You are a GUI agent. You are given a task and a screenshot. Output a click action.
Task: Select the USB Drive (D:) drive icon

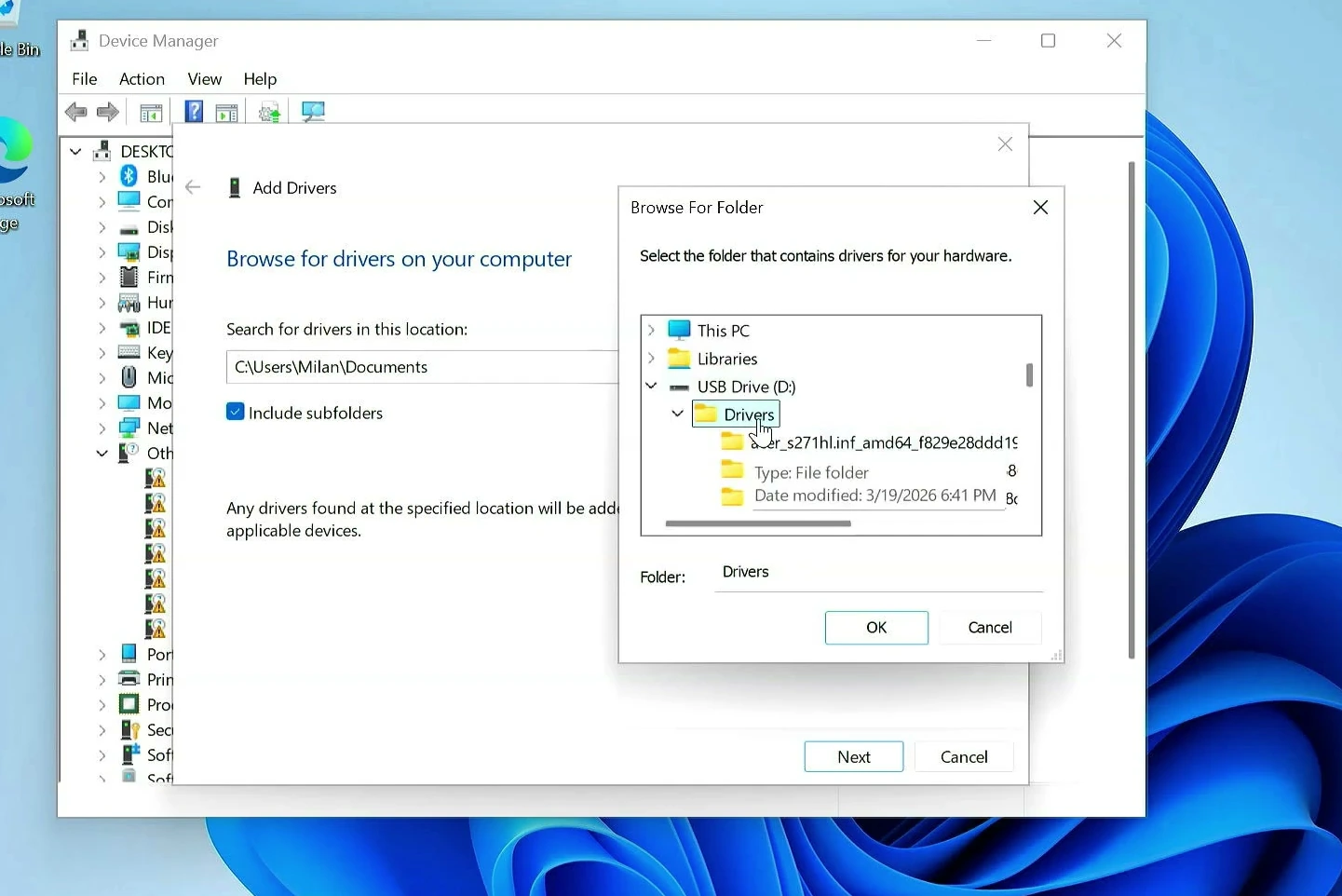(x=680, y=387)
